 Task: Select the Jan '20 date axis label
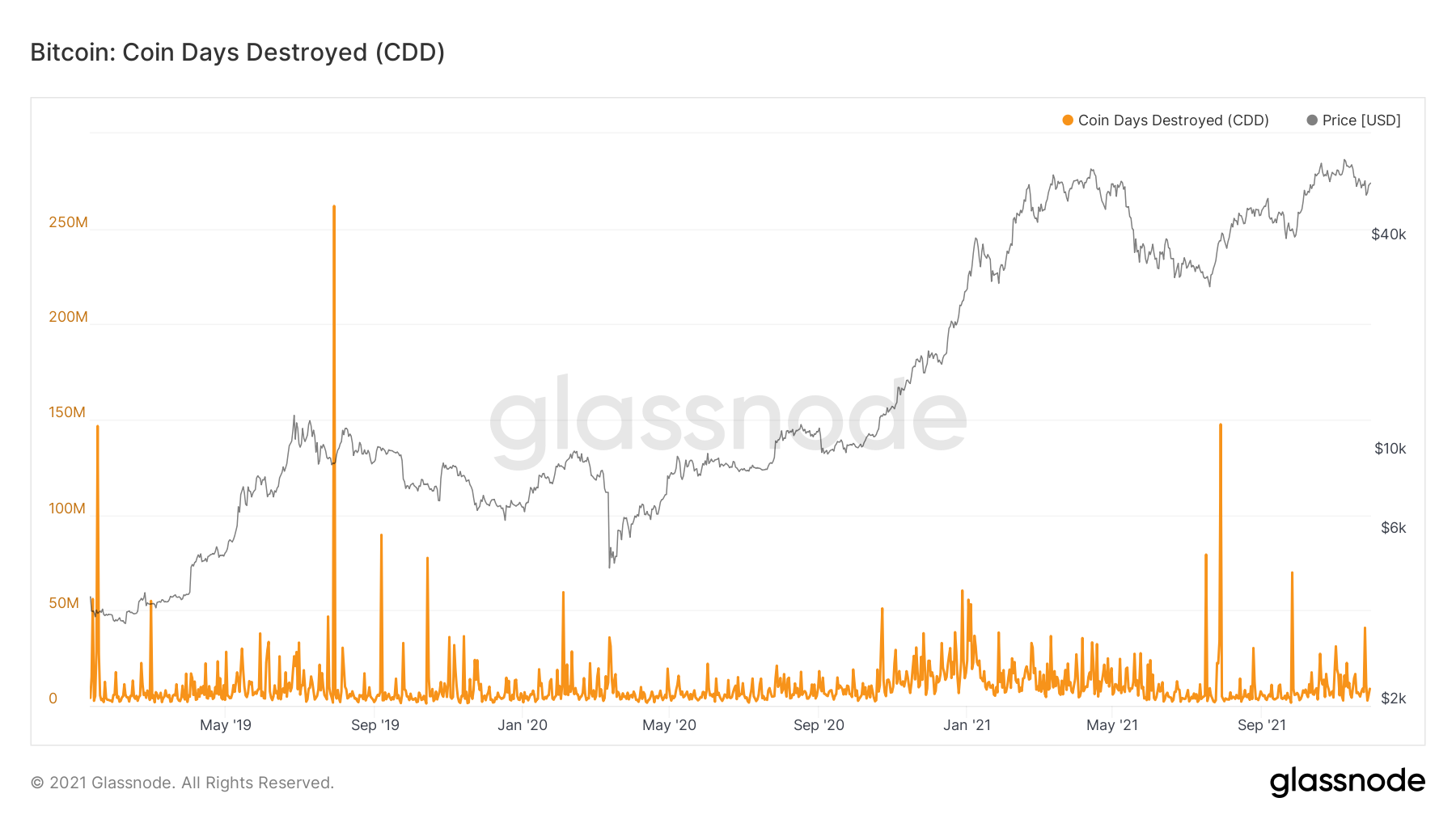523,725
